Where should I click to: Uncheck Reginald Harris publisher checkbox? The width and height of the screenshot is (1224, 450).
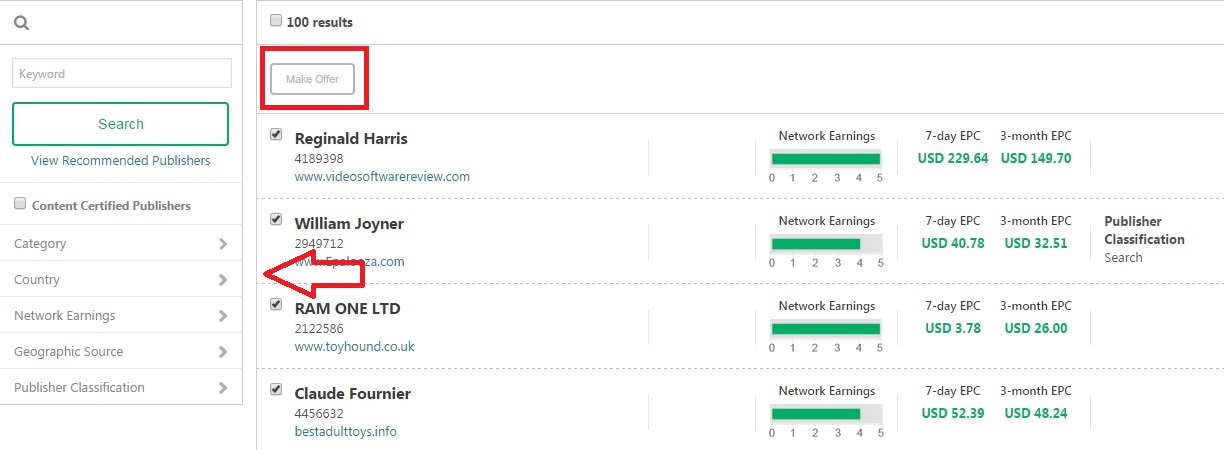[x=276, y=134]
